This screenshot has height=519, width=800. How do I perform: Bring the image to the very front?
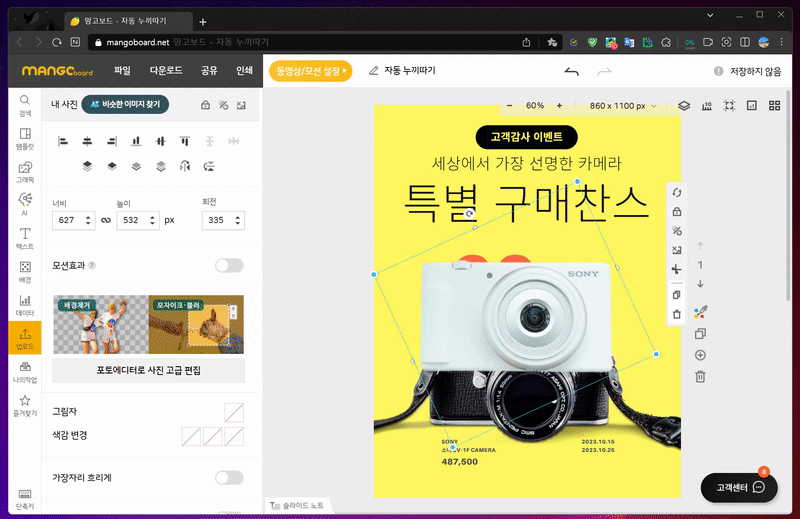click(x=87, y=166)
